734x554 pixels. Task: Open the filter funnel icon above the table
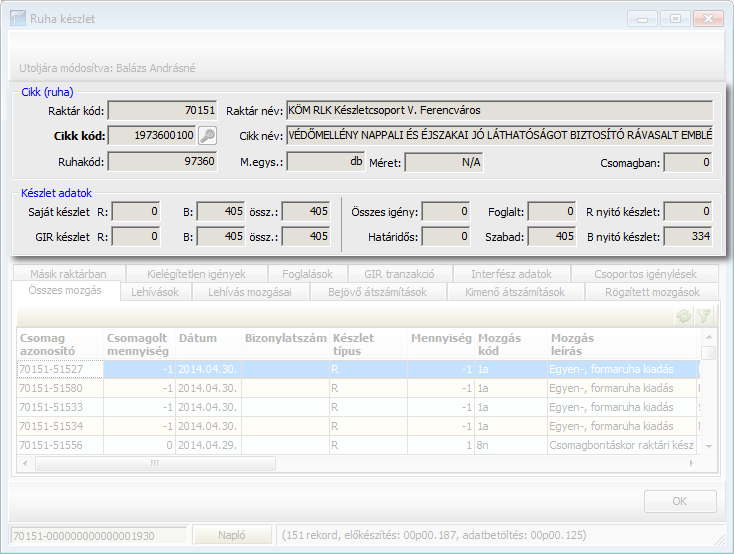[704, 316]
